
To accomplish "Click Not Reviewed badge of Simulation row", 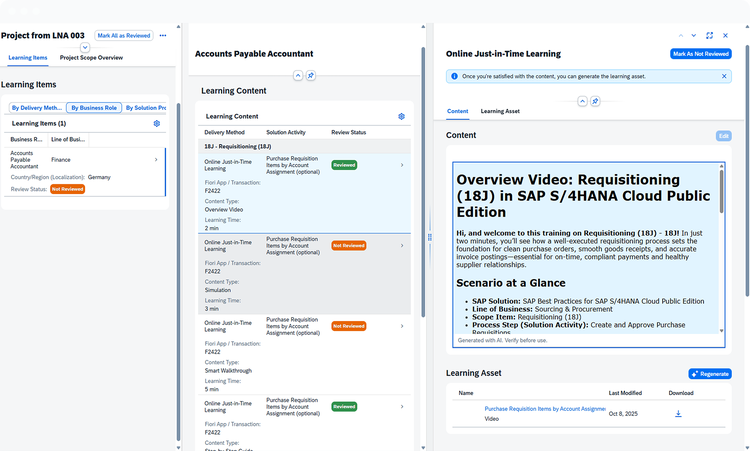I will tap(349, 245).
